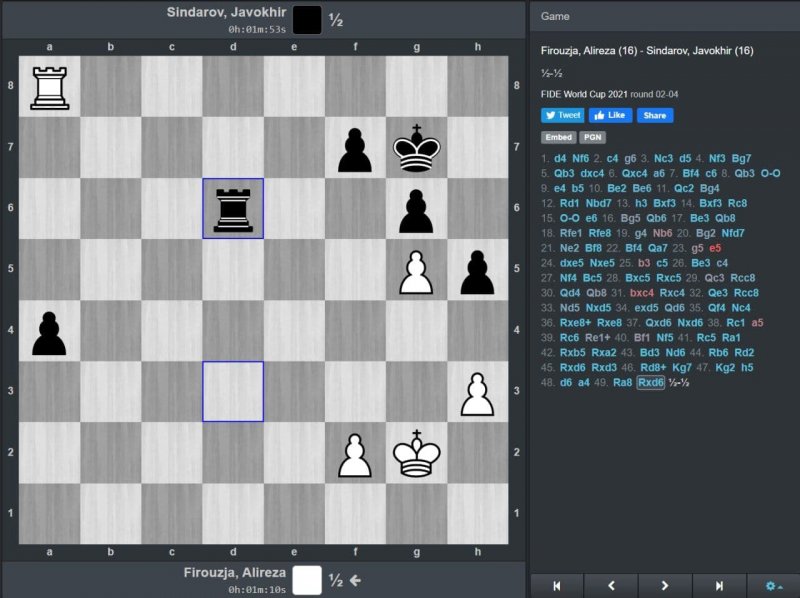
Task: Open the PGN option
Action: 592,137
